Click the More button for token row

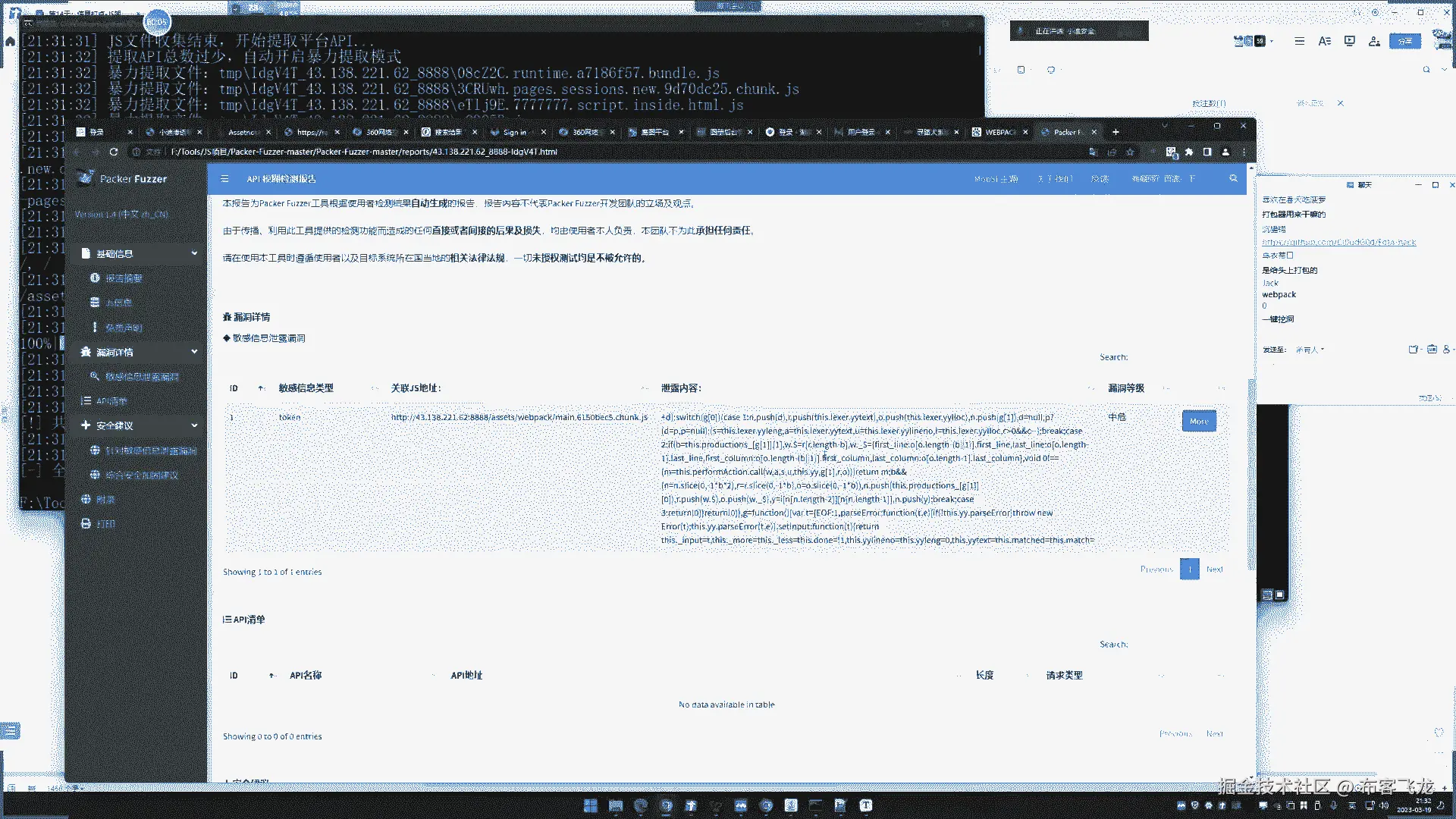1198,421
